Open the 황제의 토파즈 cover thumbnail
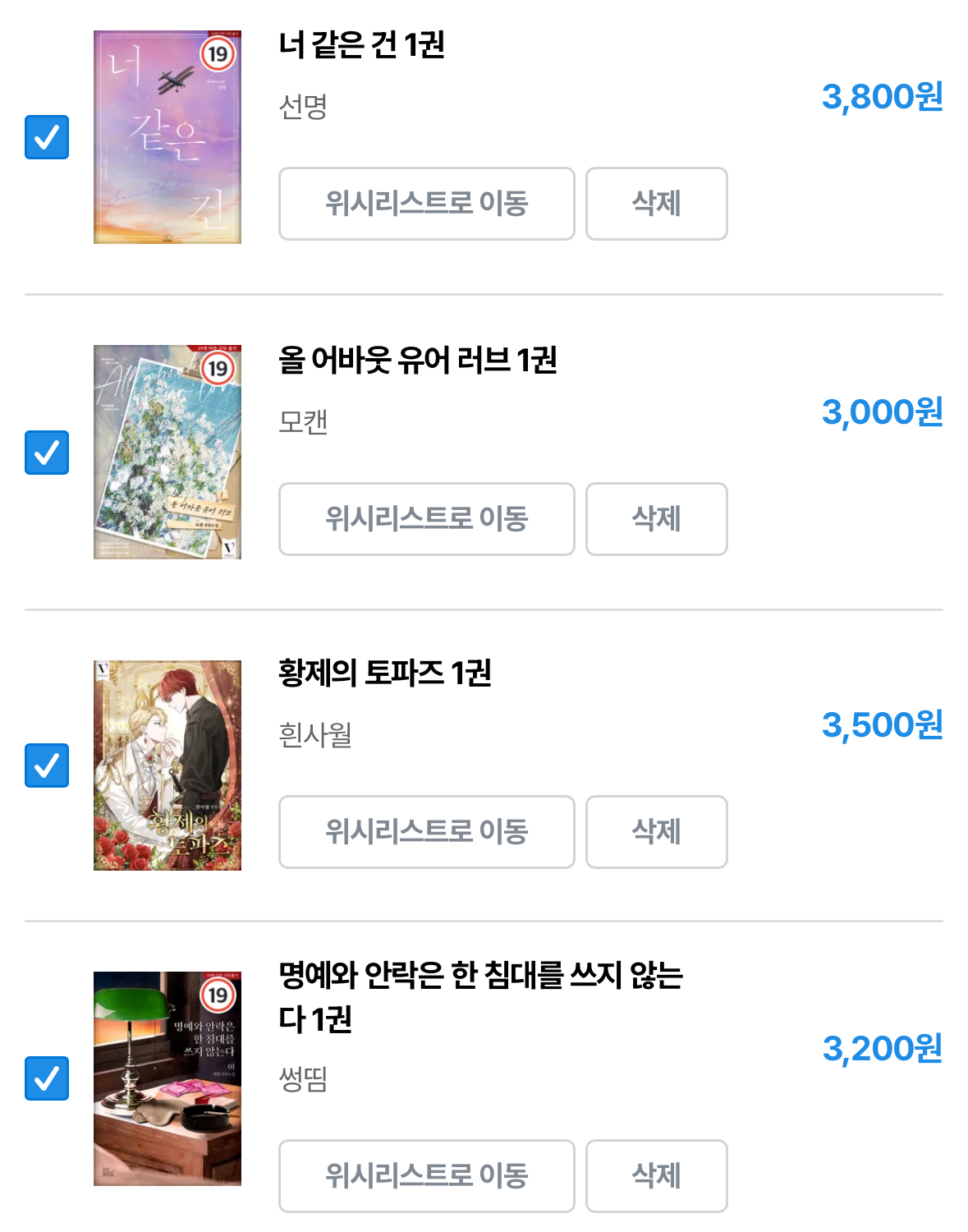 point(167,765)
